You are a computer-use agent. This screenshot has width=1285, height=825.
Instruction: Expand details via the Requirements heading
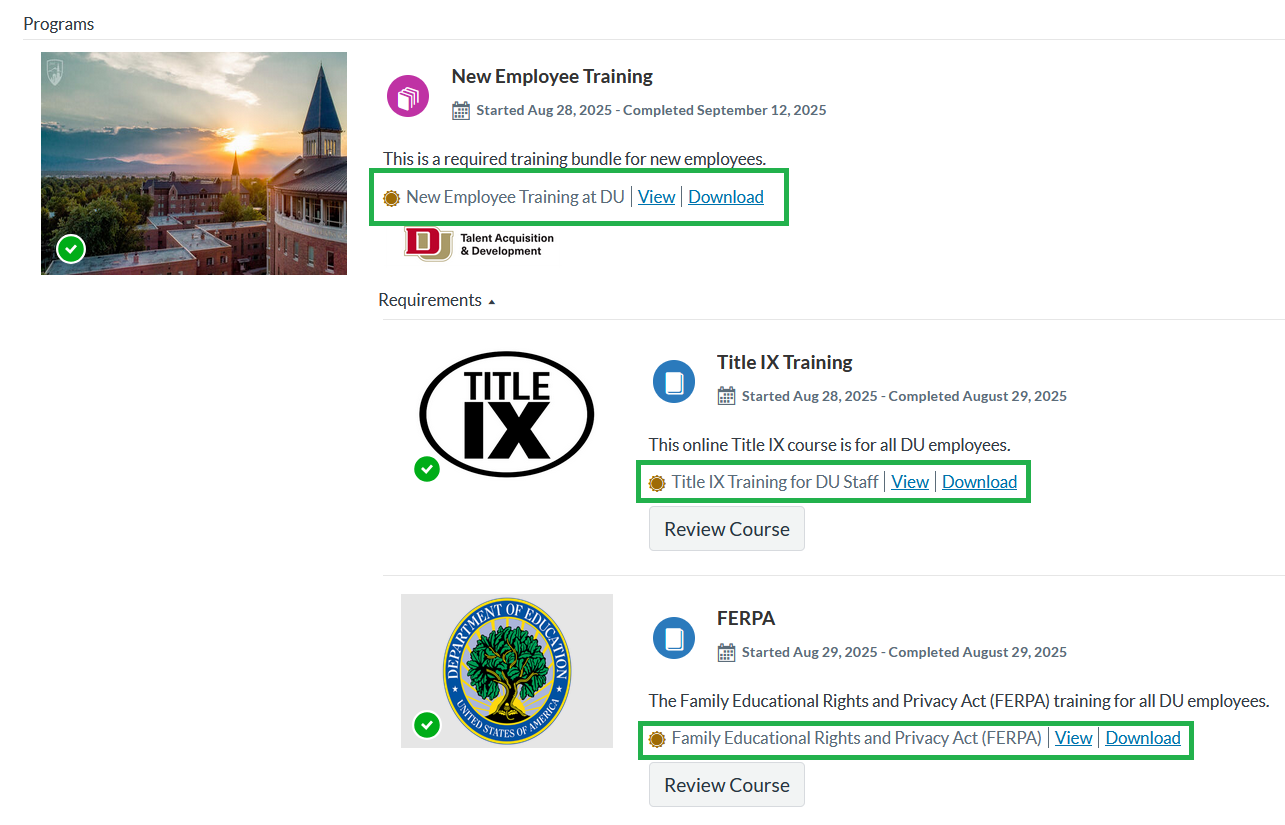429,299
